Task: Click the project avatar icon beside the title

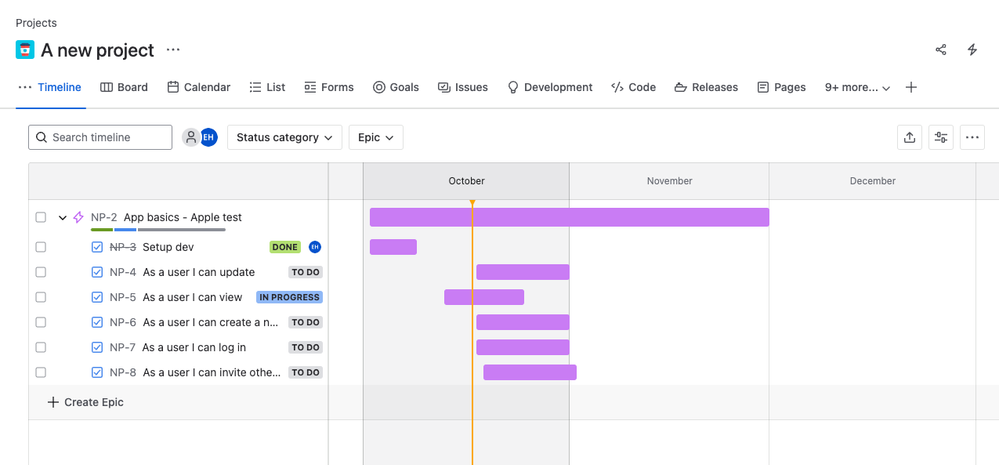Action: pyautogui.click(x=25, y=50)
